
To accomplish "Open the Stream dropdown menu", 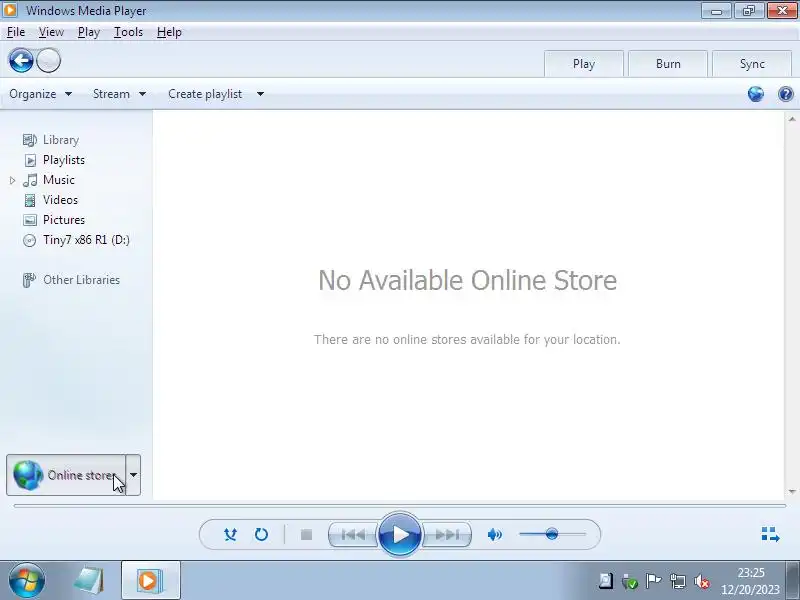I will pos(119,94).
